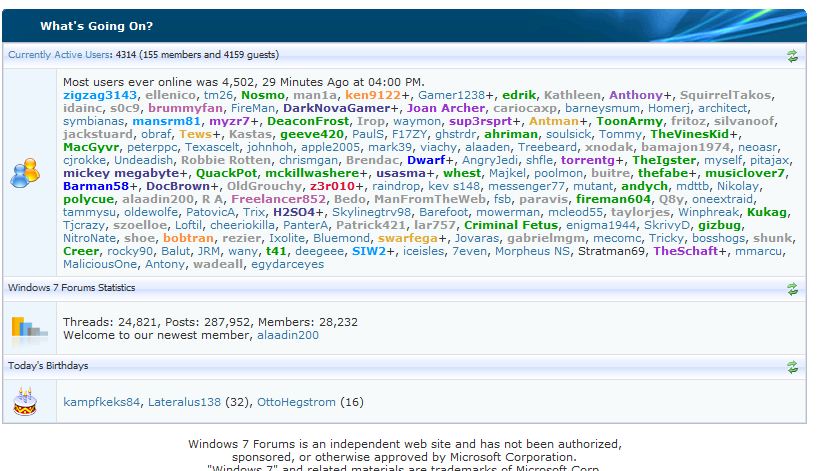832x471 pixels.
Task: Open Kukag's user profile
Action: pos(766,213)
